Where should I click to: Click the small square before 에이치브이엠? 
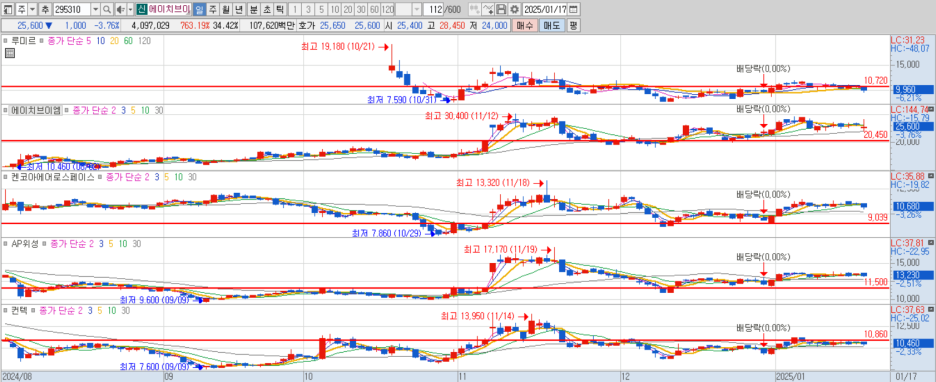pyautogui.click(x=5, y=110)
